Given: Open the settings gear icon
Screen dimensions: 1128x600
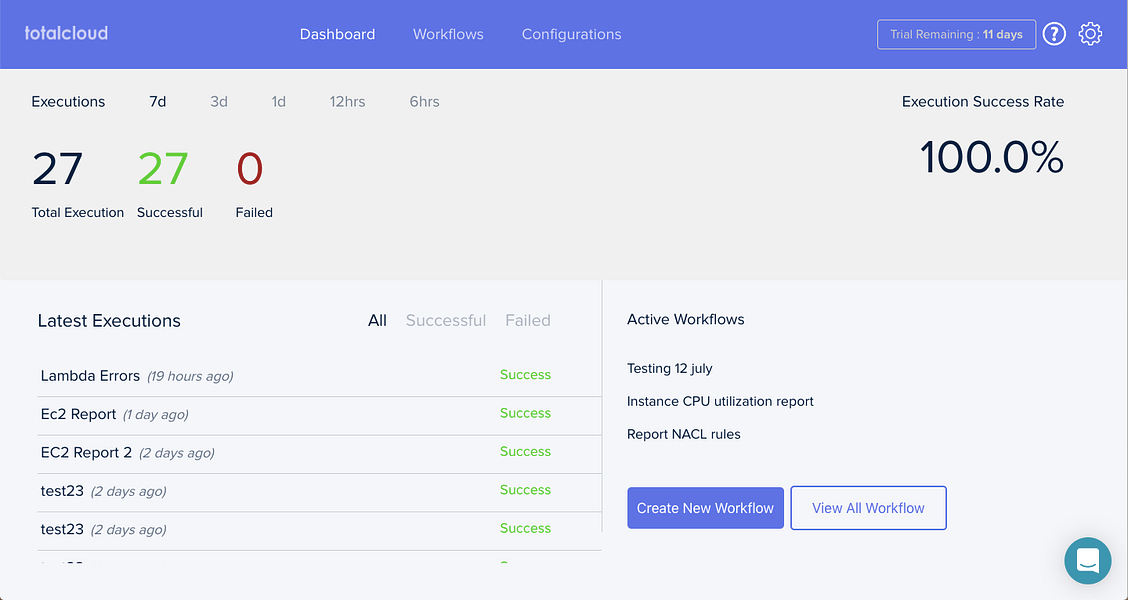Looking at the screenshot, I should tap(1090, 34).
